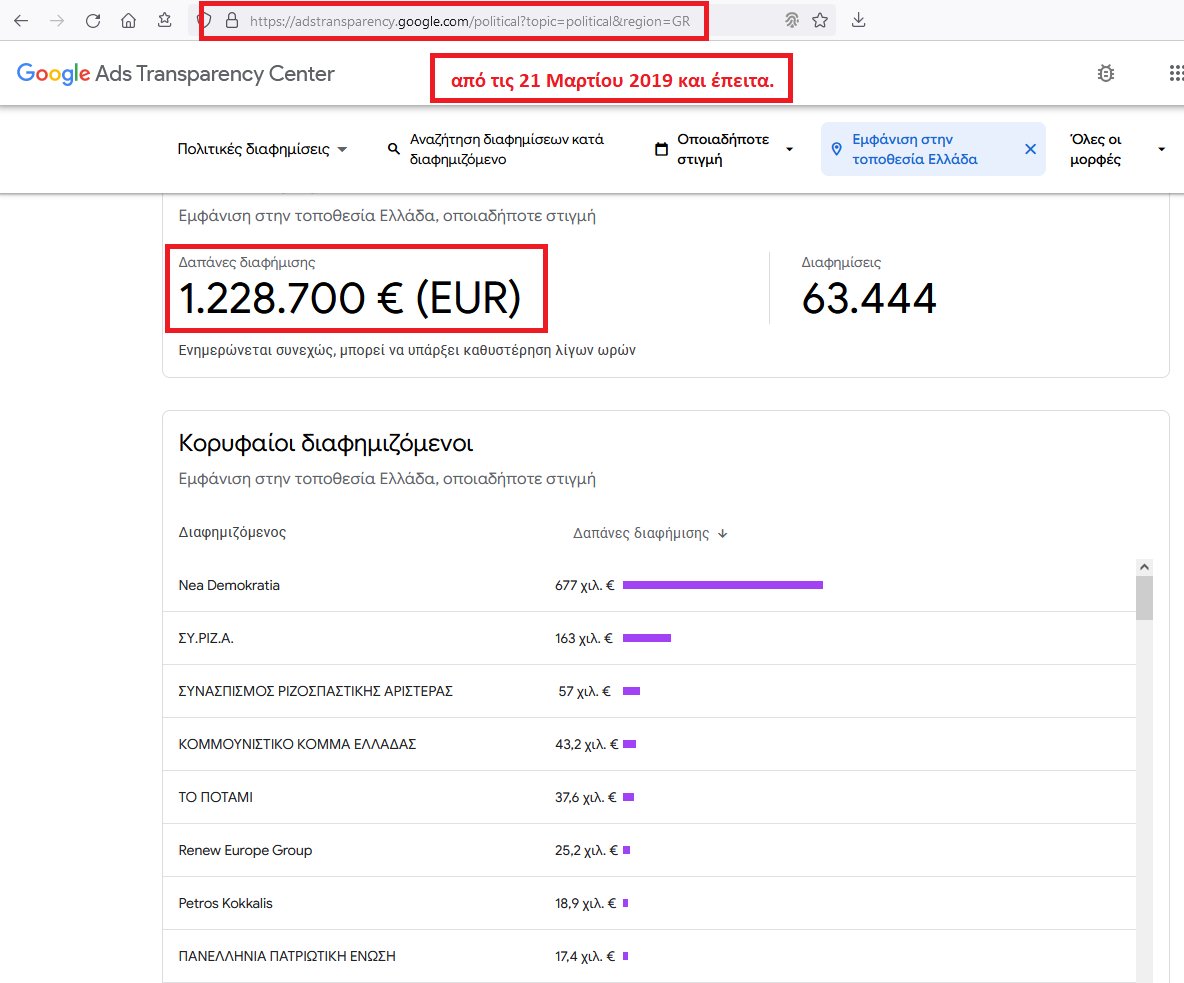Bookmark this page with the star icon
1184x983 pixels.
pos(820,20)
